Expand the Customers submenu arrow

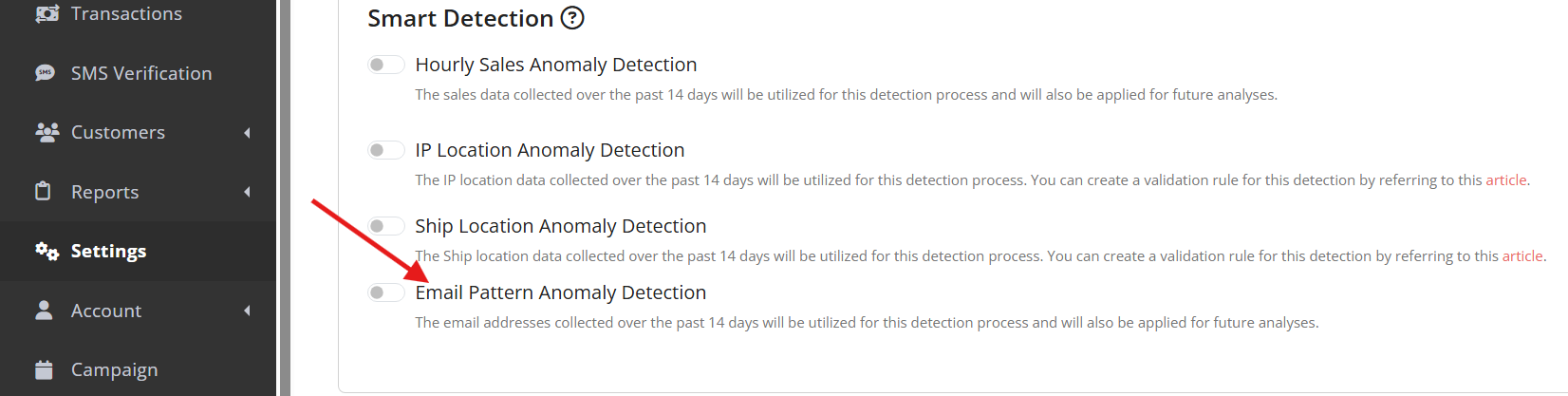click(247, 133)
